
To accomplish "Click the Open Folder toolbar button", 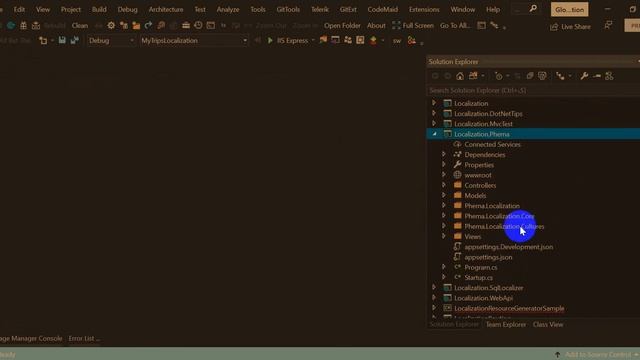I will click(342, 25).
